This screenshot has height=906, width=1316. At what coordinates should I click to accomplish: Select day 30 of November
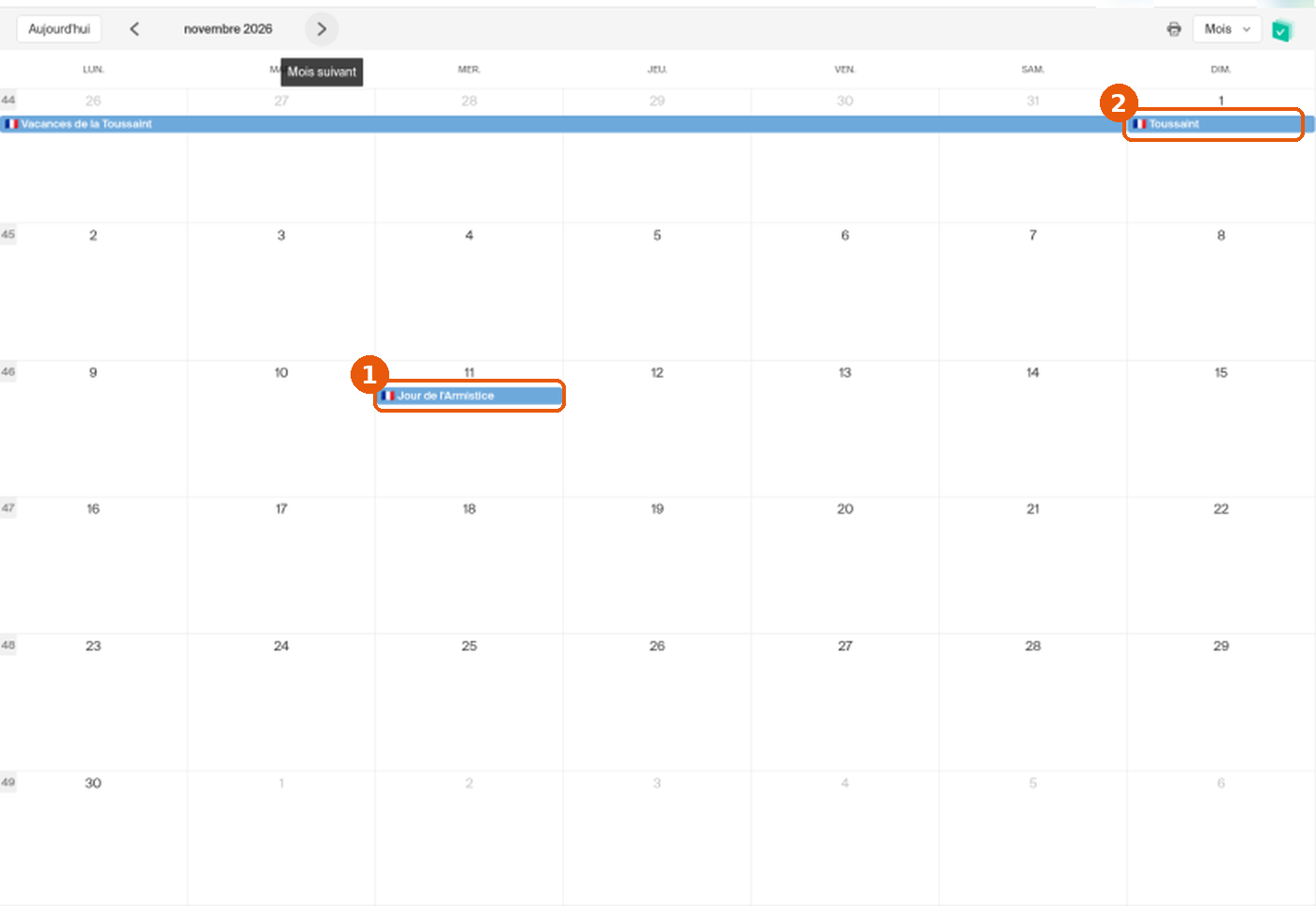point(93,783)
